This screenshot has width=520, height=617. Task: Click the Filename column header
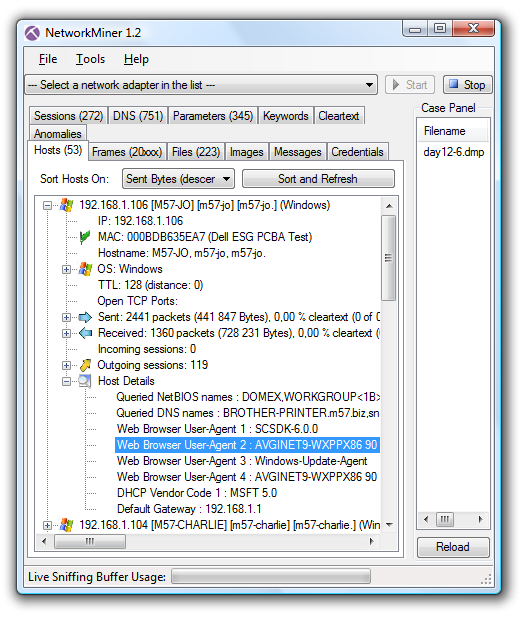453,131
